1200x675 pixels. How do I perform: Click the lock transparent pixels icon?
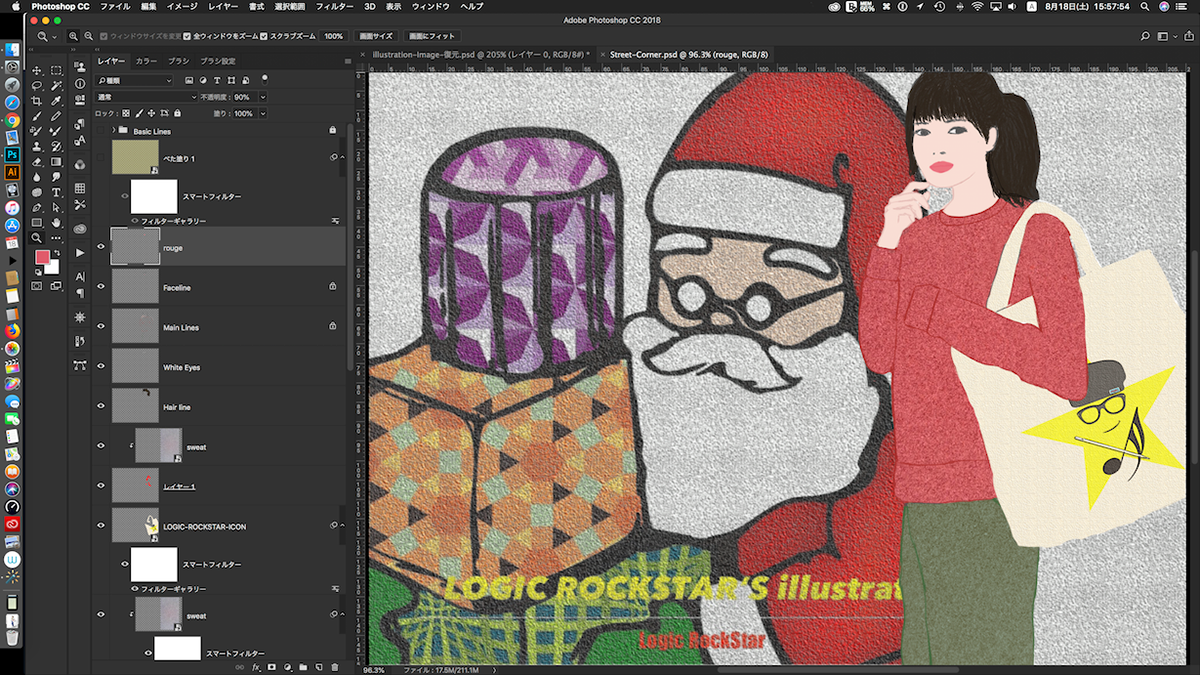(127, 114)
